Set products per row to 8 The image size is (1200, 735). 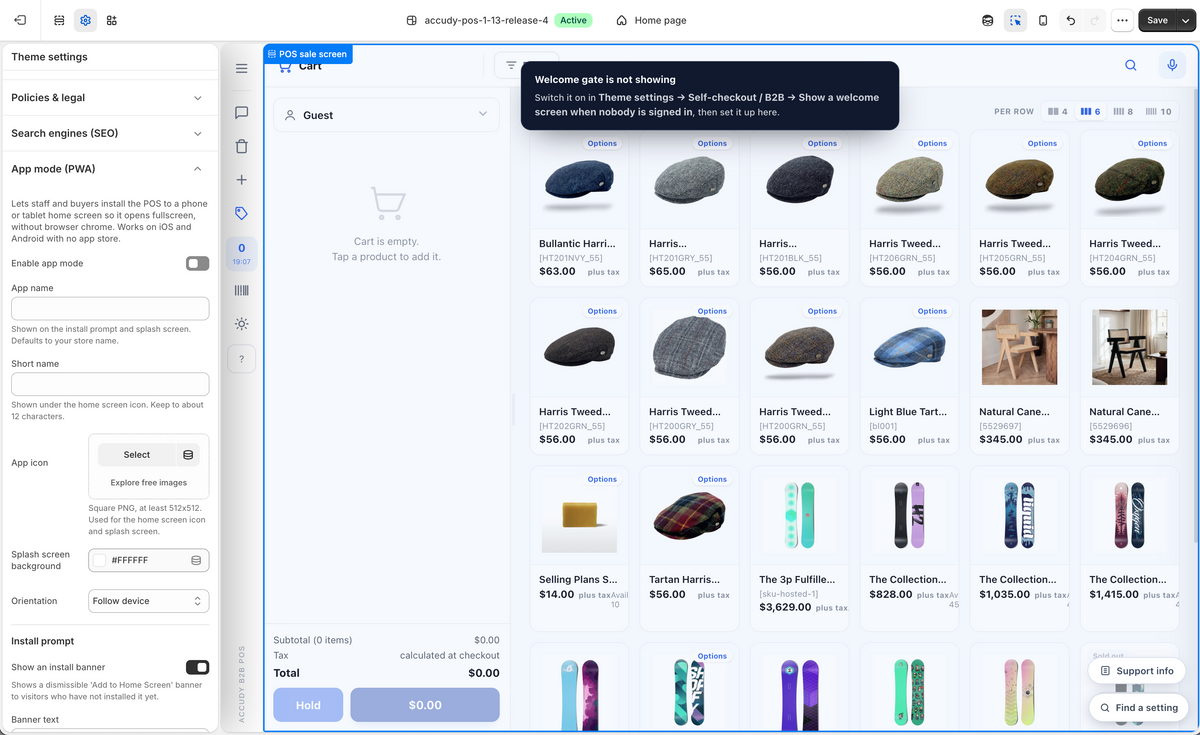[x=1123, y=111]
